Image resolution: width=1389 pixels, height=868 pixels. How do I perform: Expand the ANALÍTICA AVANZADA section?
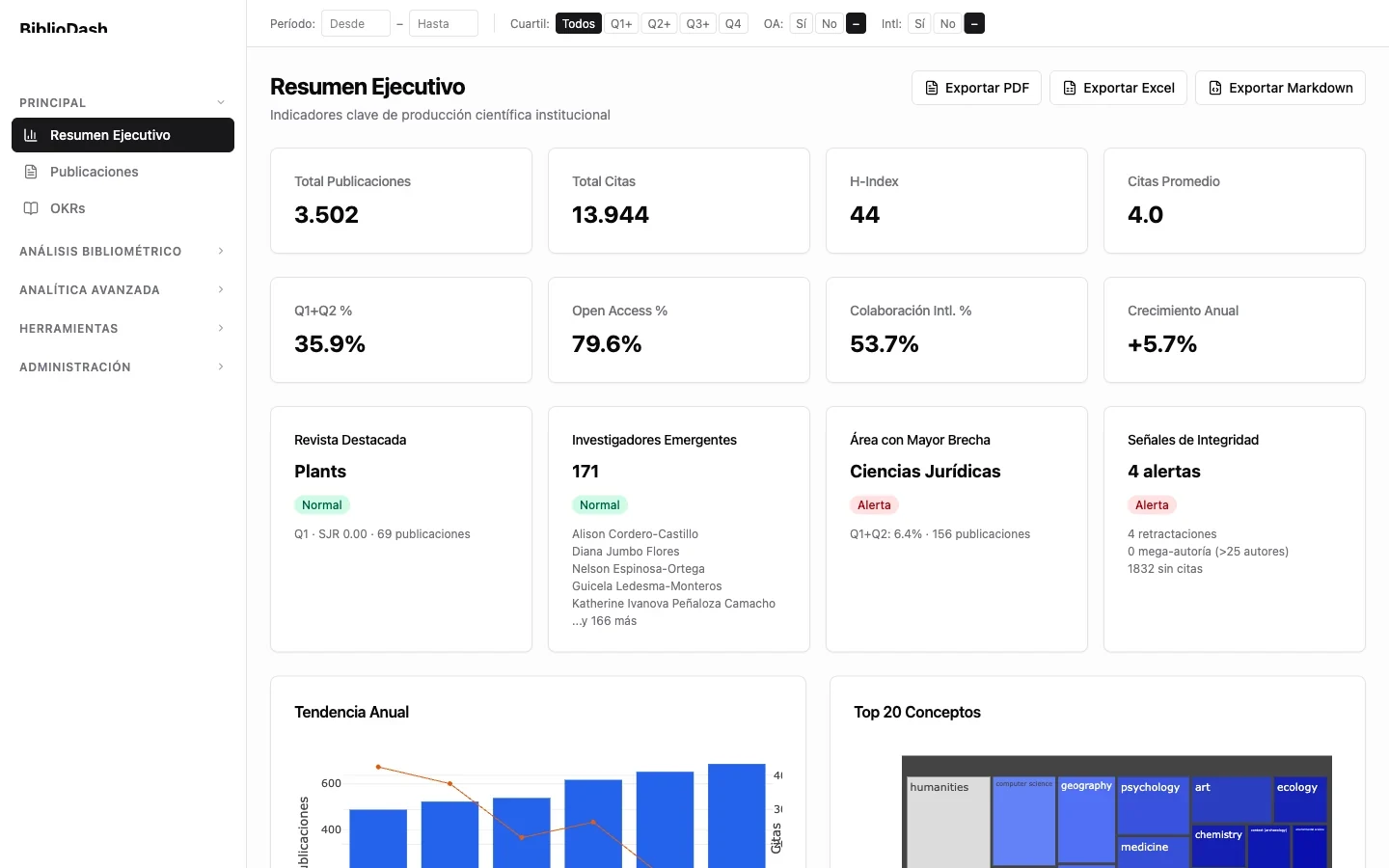[123, 289]
